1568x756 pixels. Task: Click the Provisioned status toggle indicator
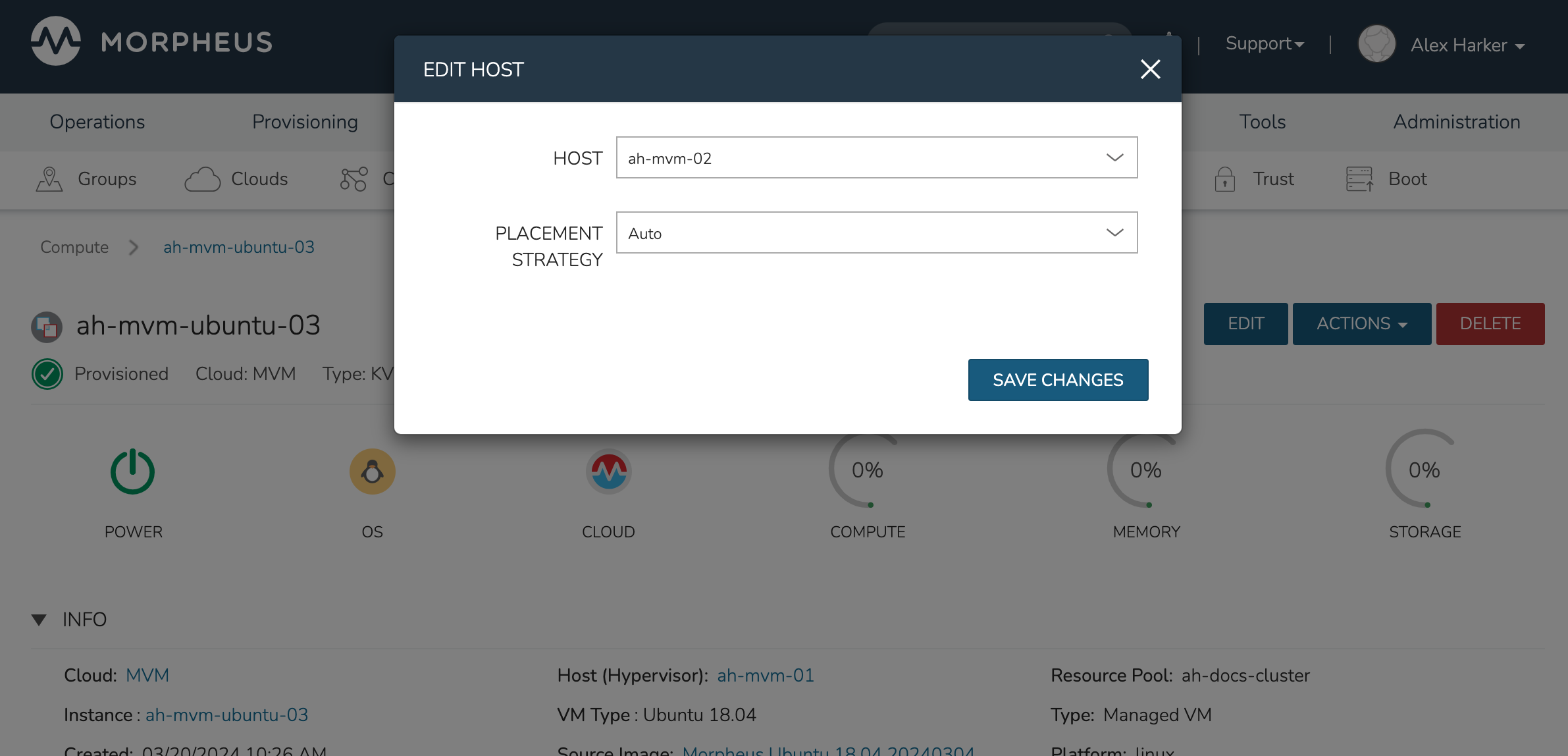(x=47, y=373)
